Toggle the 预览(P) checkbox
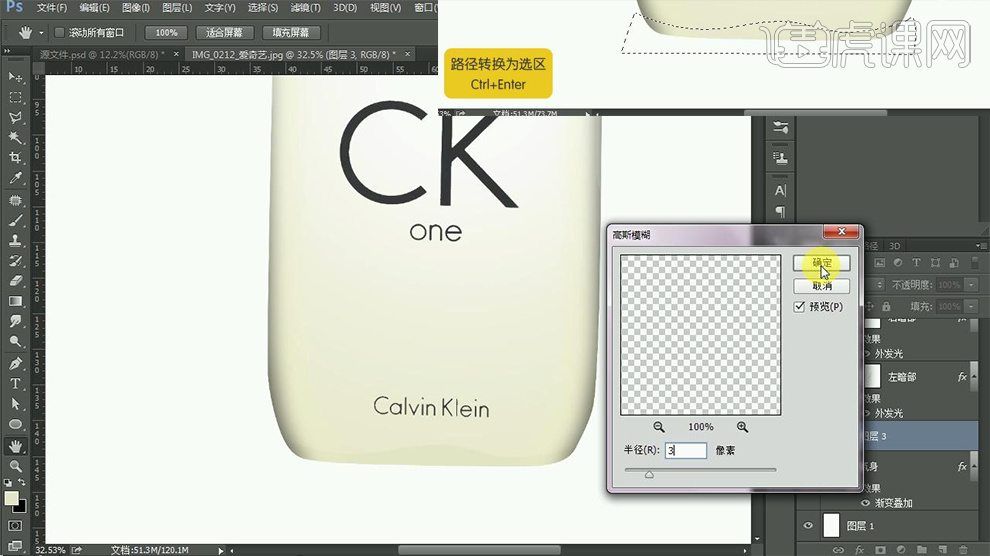The width and height of the screenshot is (990, 556). (799, 307)
